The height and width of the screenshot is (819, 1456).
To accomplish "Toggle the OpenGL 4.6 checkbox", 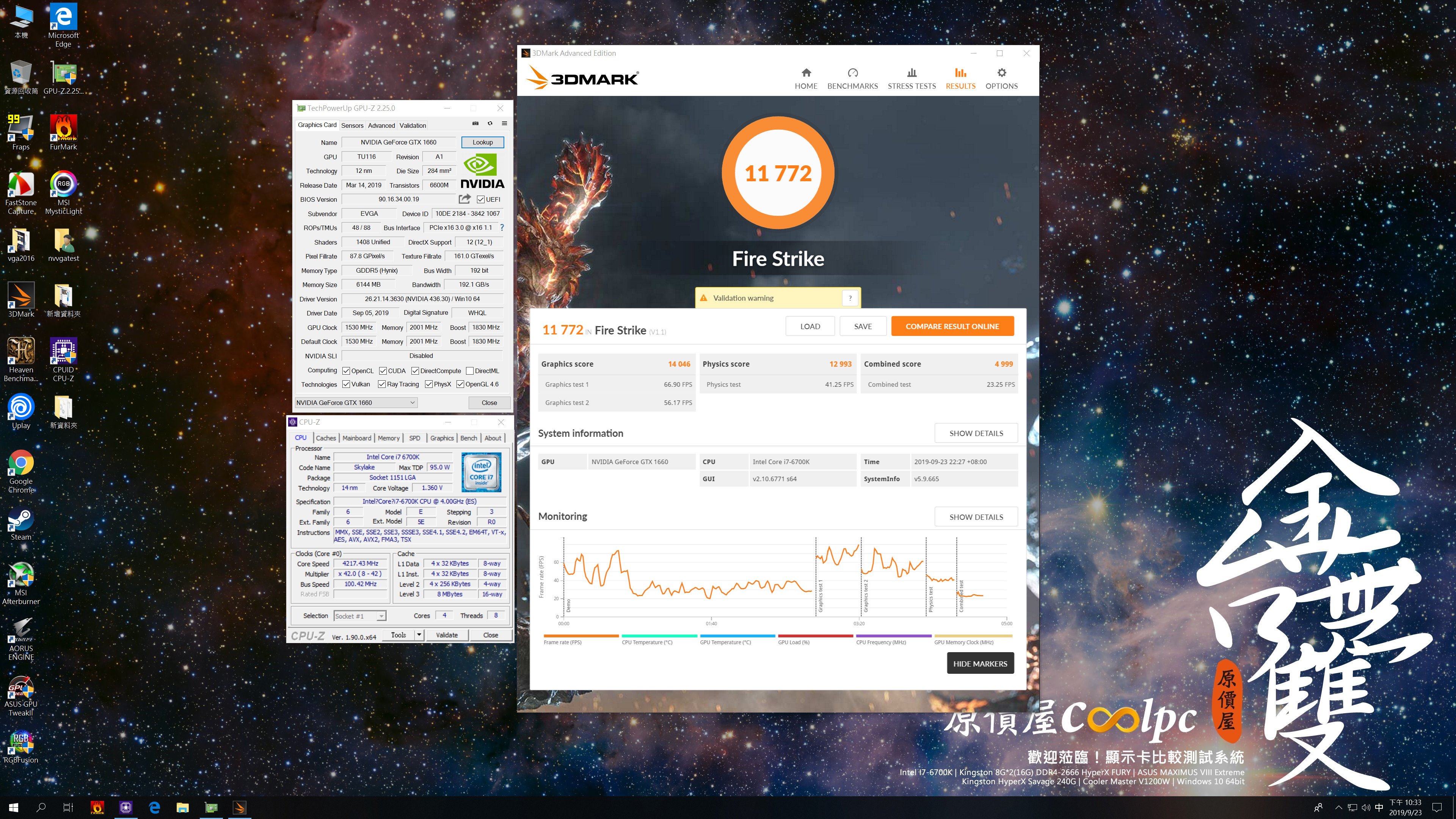I will point(461,384).
